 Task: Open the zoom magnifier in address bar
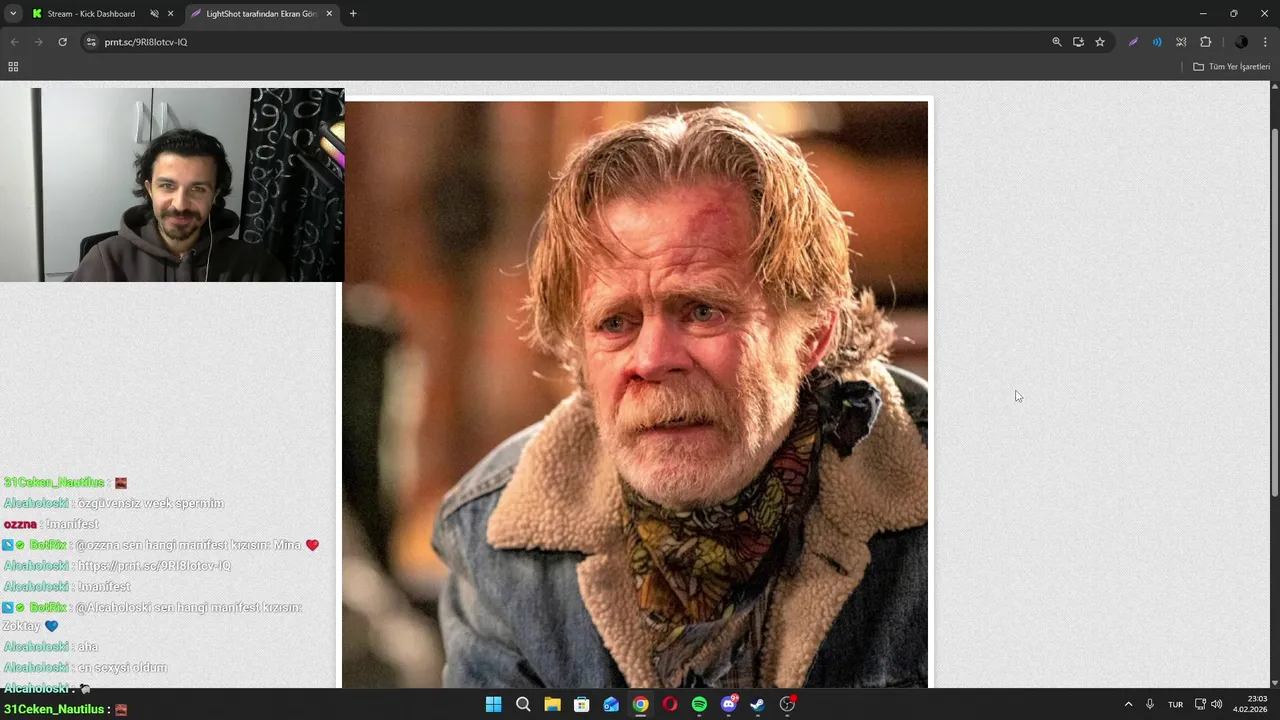coord(1057,42)
